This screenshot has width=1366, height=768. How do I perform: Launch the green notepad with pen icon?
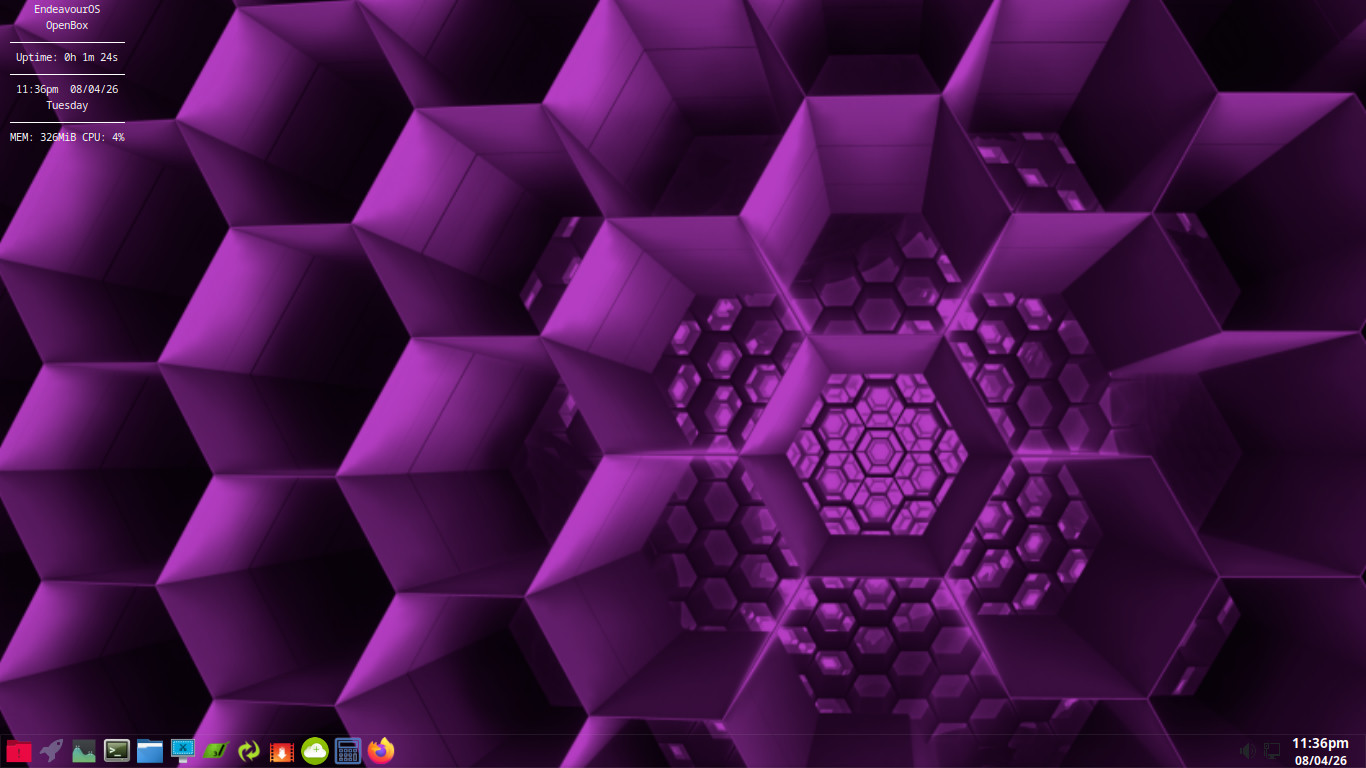pyautogui.click(x=216, y=750)
